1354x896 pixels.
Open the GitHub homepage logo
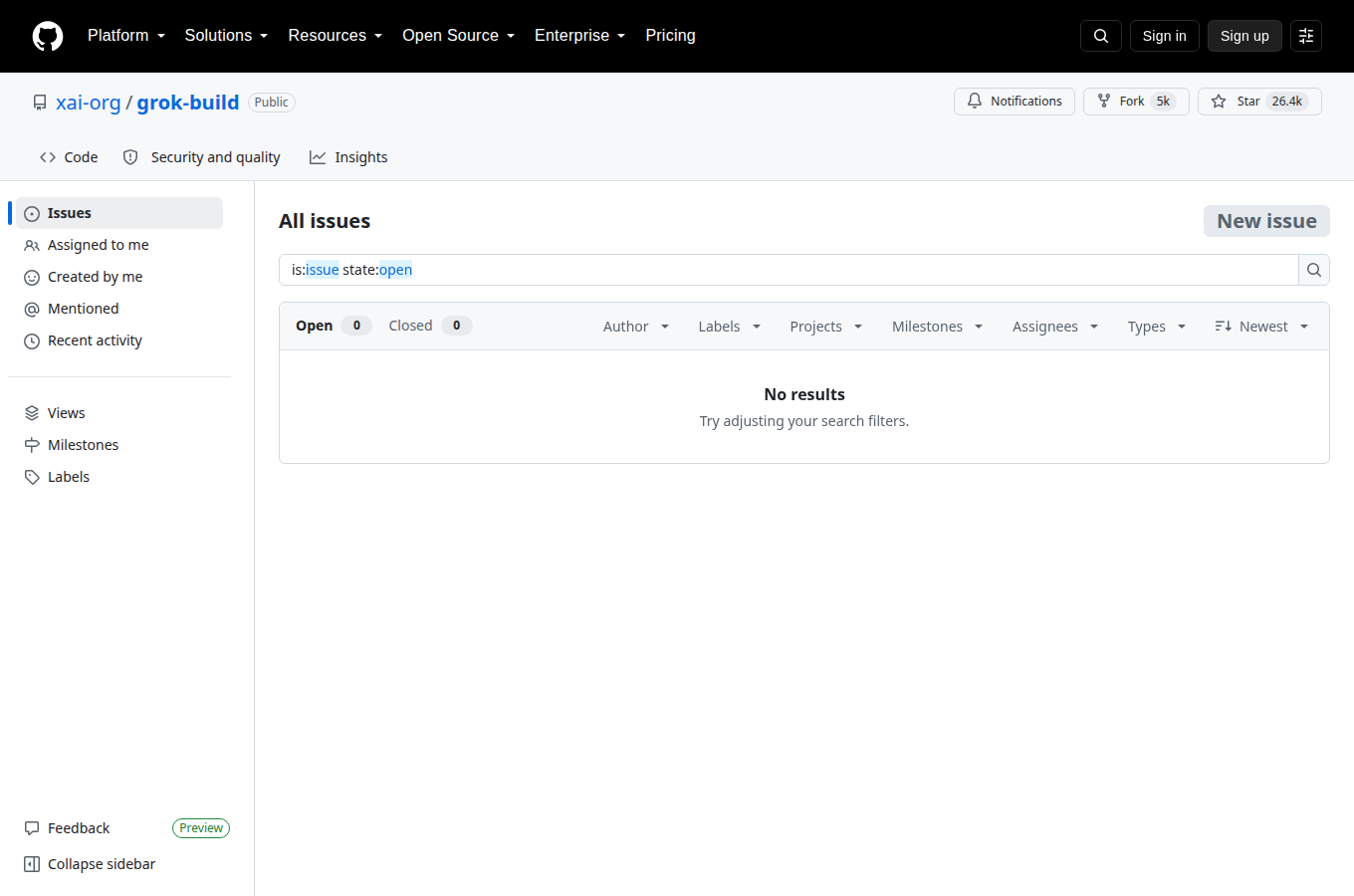[x=48, y=36]
